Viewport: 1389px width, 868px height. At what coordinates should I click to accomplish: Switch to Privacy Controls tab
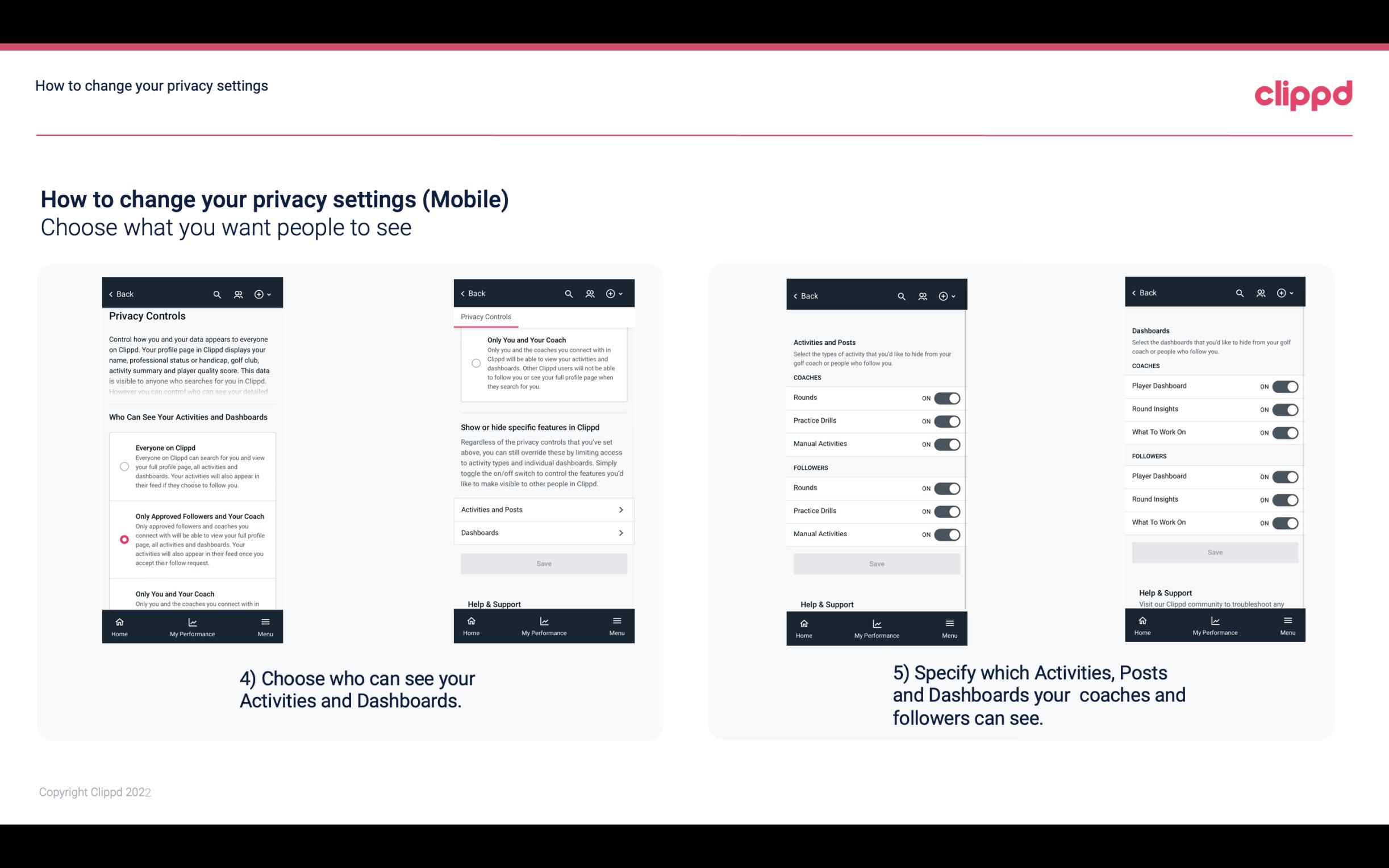[x=485, y=316]
